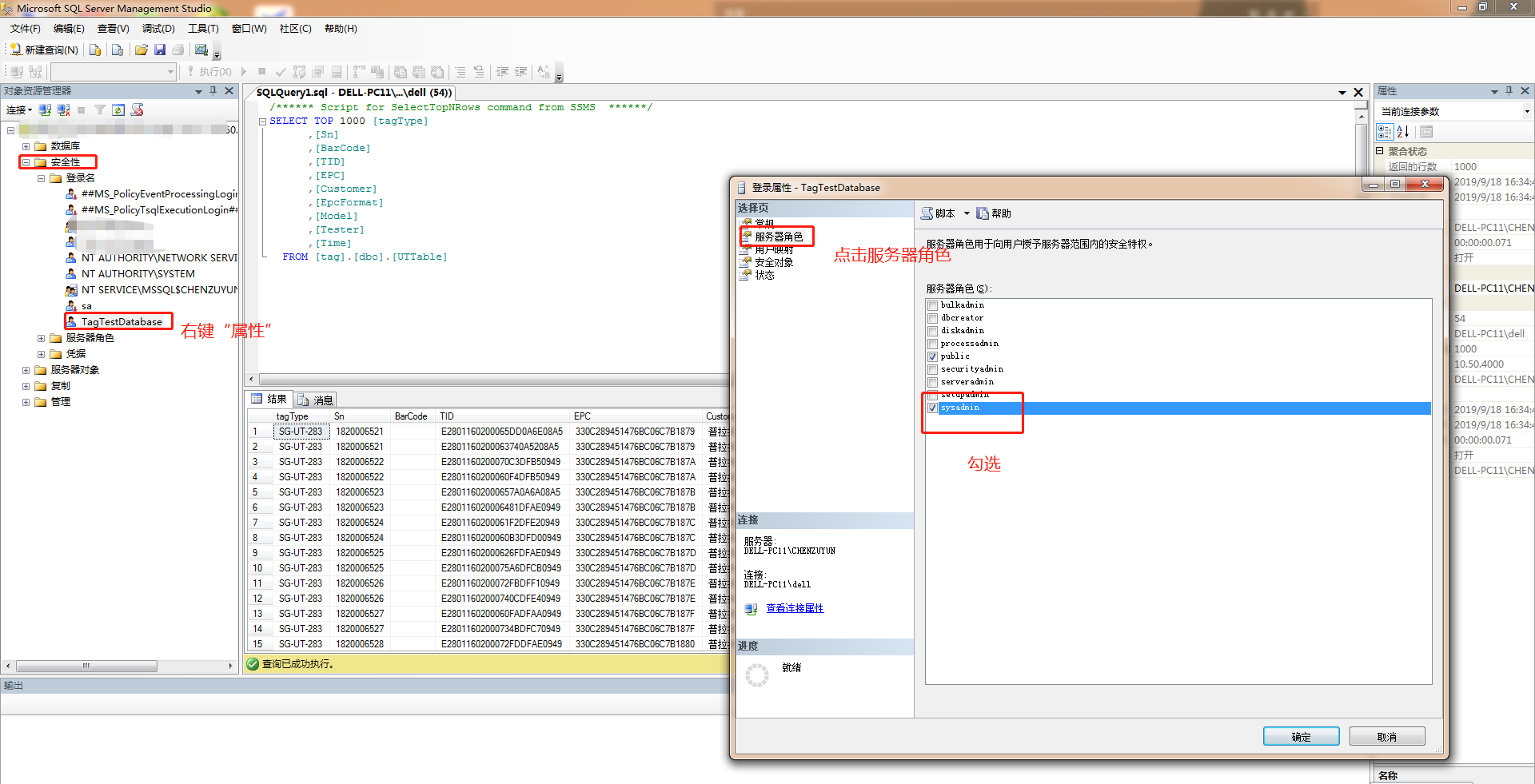1535x784 pixels.
Task: Click the print icon in the toolbar
Action: click(x=178, y=50)
